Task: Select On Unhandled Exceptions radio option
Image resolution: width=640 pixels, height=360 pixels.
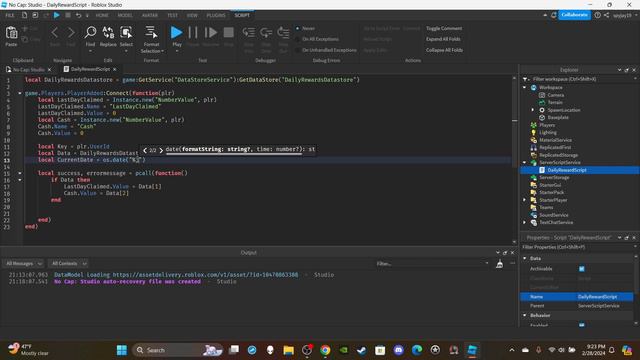Action: point(297,50)
